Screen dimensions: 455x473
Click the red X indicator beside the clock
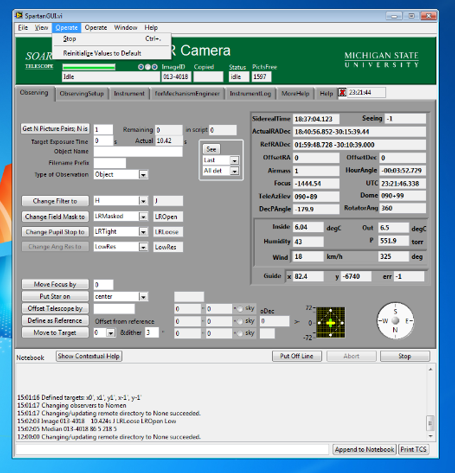pyautogui.click(x=342, y=93)
